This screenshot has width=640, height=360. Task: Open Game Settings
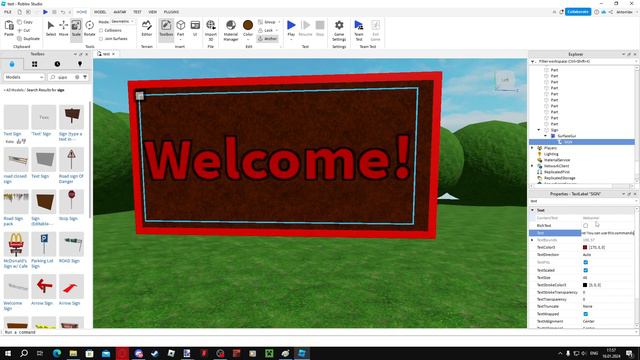coord(339,29)
